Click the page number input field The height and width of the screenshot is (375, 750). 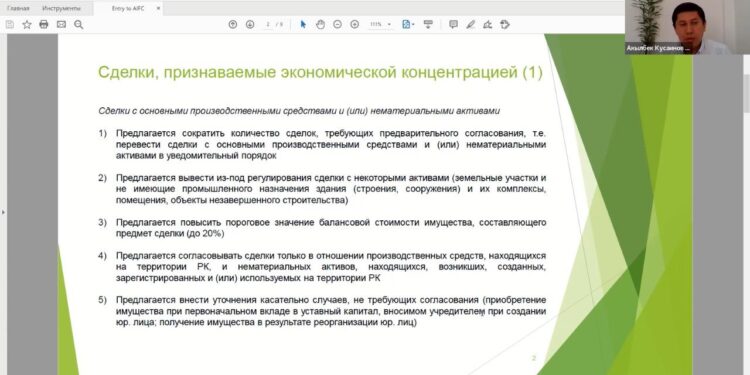coord(268,24)
